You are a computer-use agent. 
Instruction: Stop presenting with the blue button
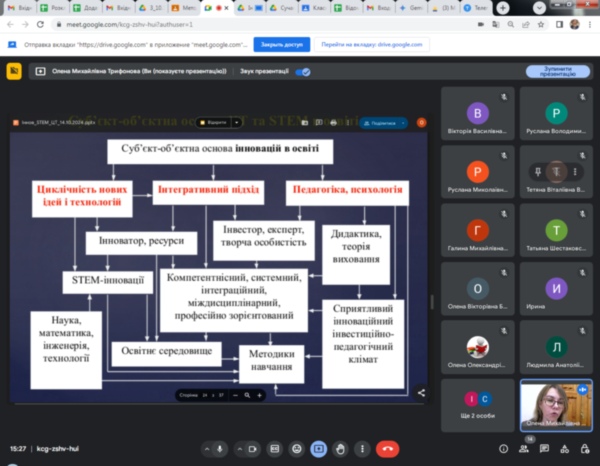[558, 72]
